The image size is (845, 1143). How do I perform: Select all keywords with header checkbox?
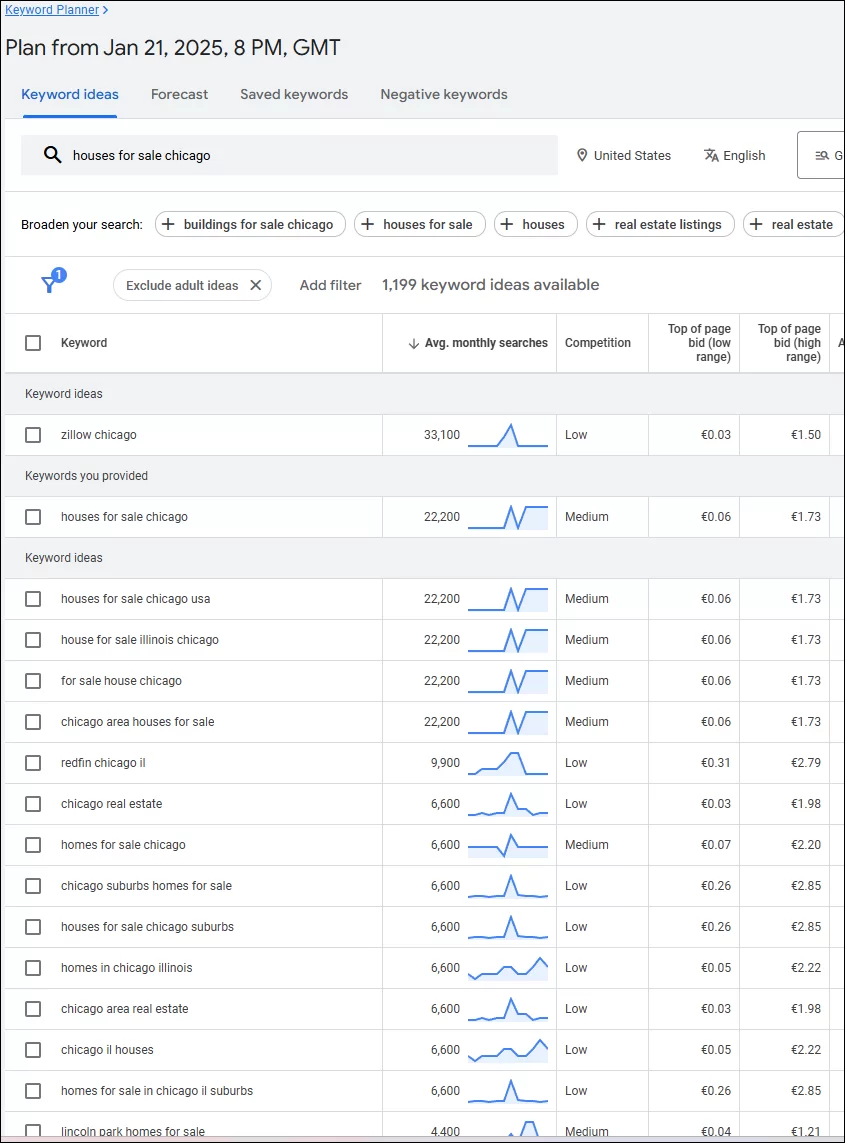tap(33, 343)
